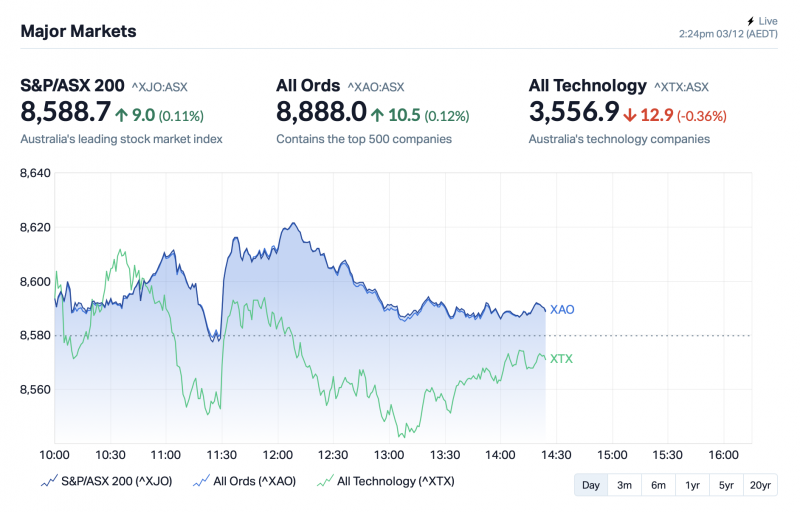The image size is (800, 512).
Task: Select the Day time range tab
Action: [591, 485]
